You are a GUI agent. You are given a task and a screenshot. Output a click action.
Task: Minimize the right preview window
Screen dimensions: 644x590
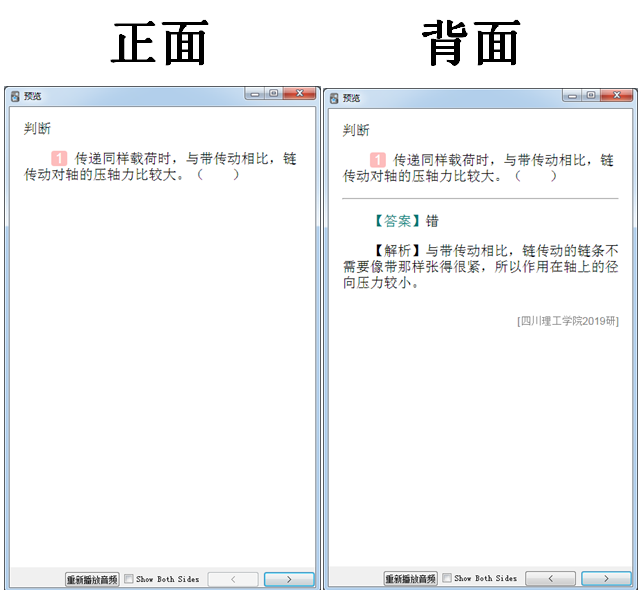pyautogui.click(x=572, y=96)
